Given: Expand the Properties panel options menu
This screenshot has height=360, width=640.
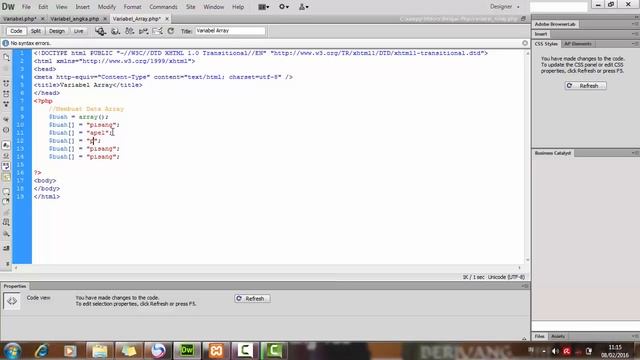Looking at the screenshot, I should pos(525,286).
